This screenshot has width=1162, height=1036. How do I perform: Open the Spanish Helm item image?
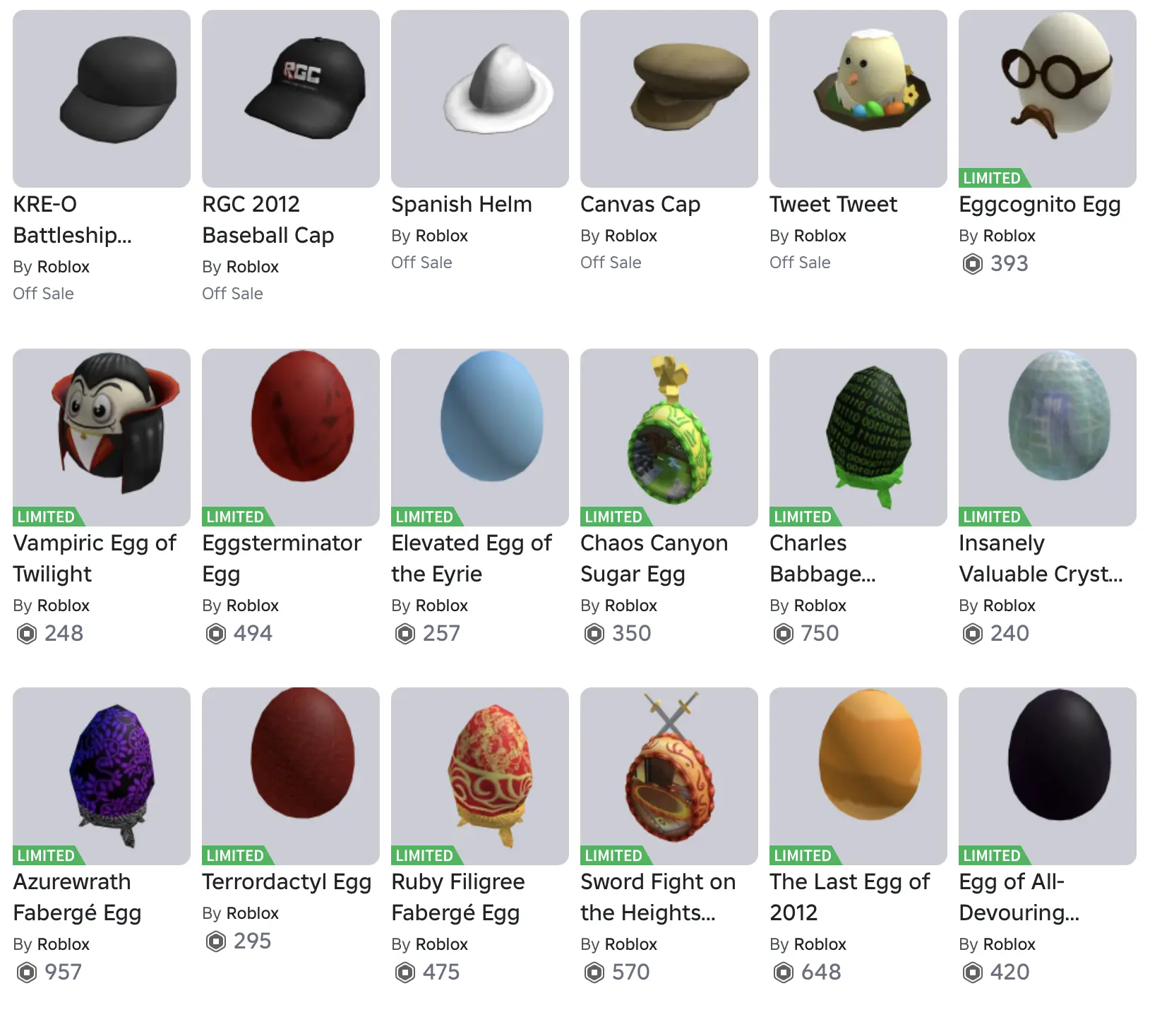click(480, 99)
